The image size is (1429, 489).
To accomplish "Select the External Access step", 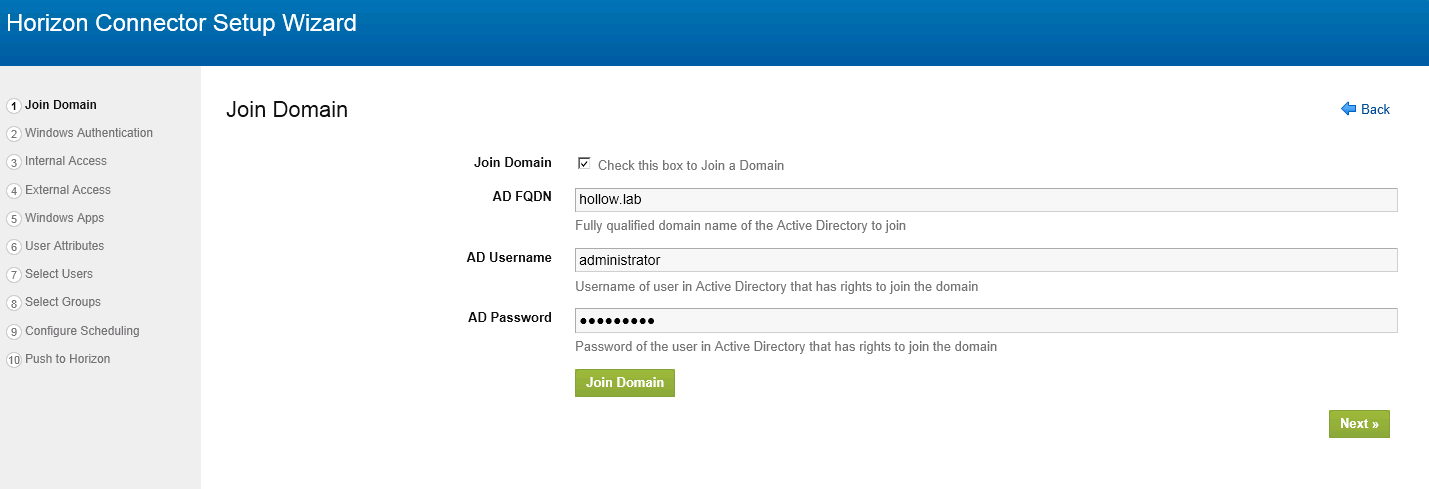I will (x=67, y=190).
